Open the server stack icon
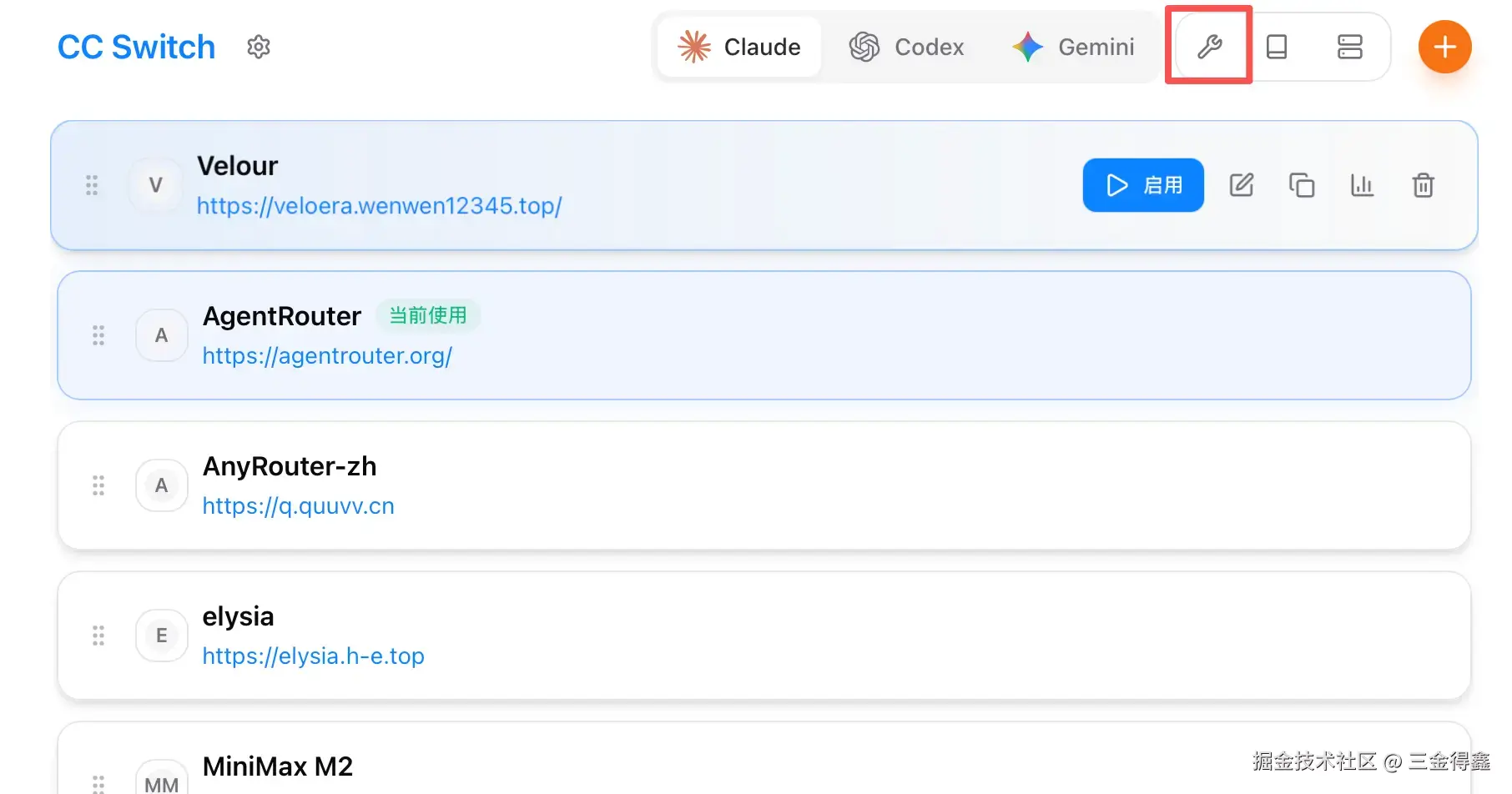Image resolution: width=1512 pixels, height=794 pixels. point(1349,47)
